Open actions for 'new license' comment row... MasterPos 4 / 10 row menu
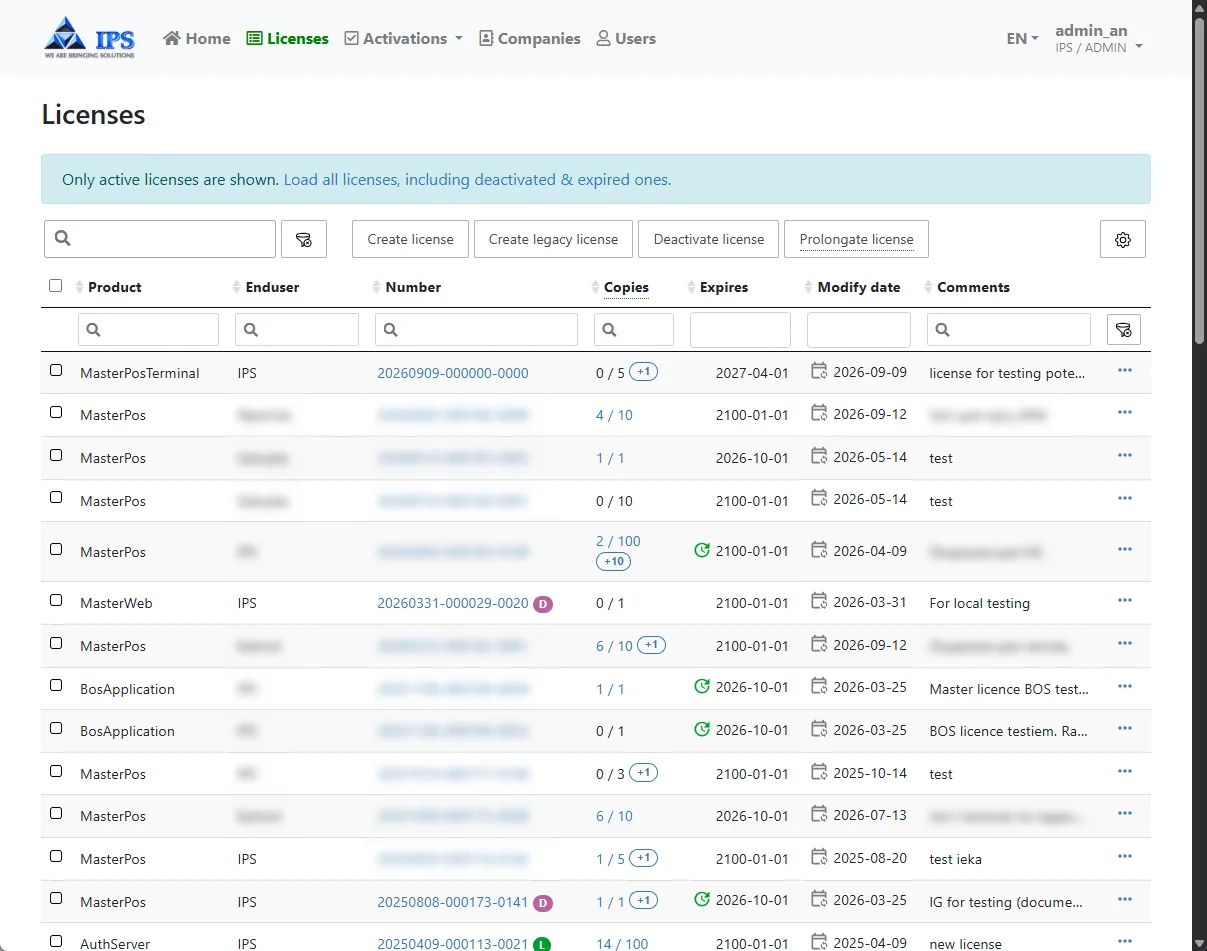 1124,413
